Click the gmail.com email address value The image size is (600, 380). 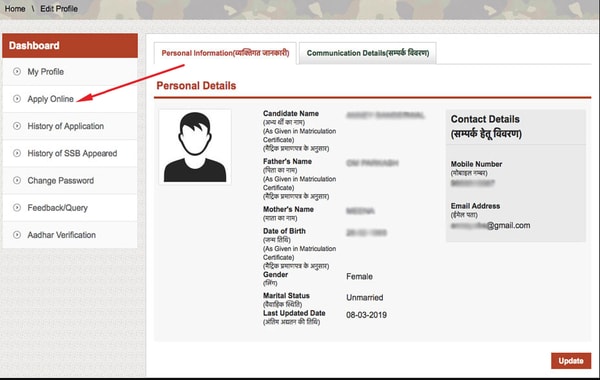click(491, 225)
